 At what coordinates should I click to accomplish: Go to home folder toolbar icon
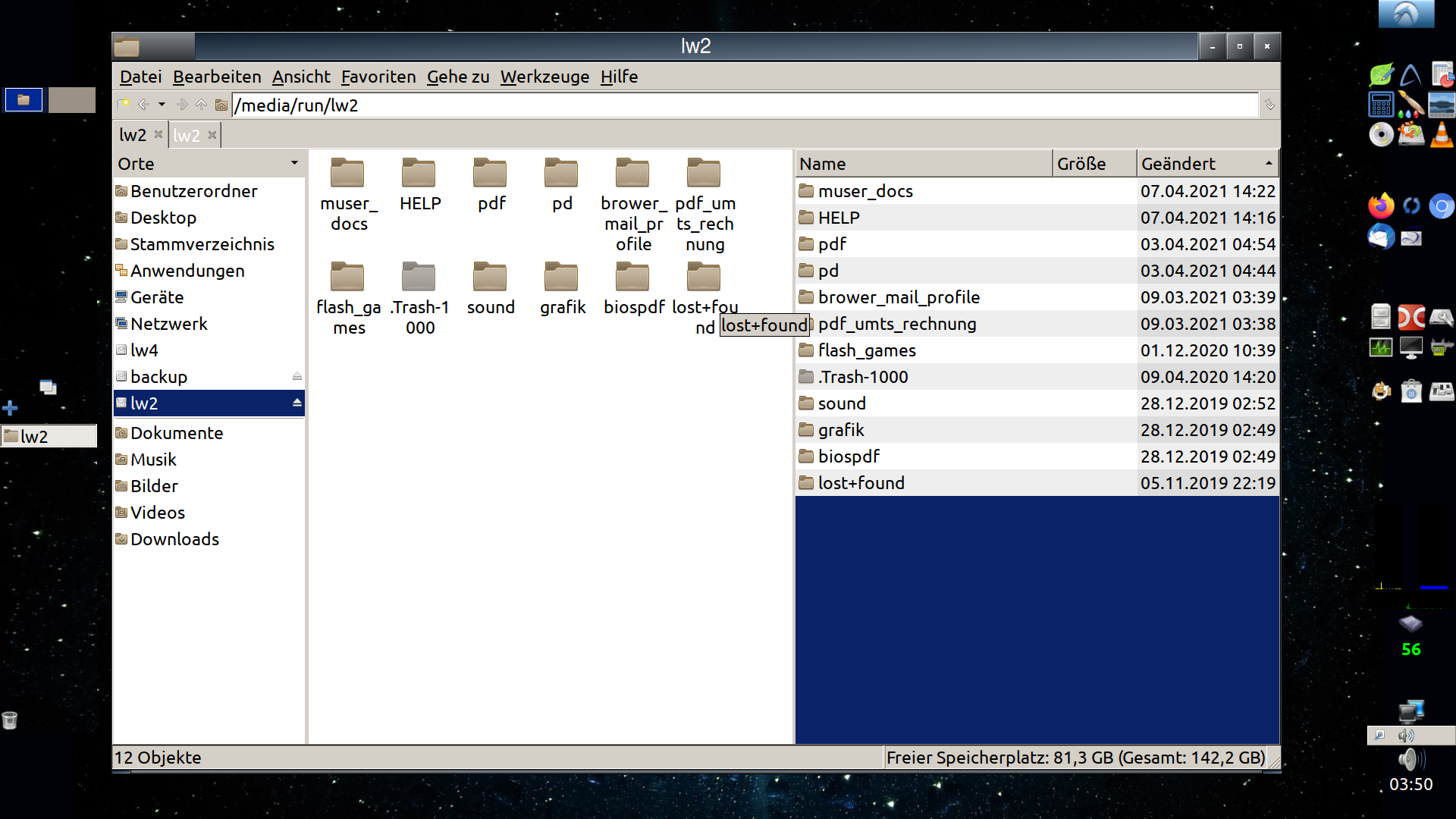click(x=221, y=105)
